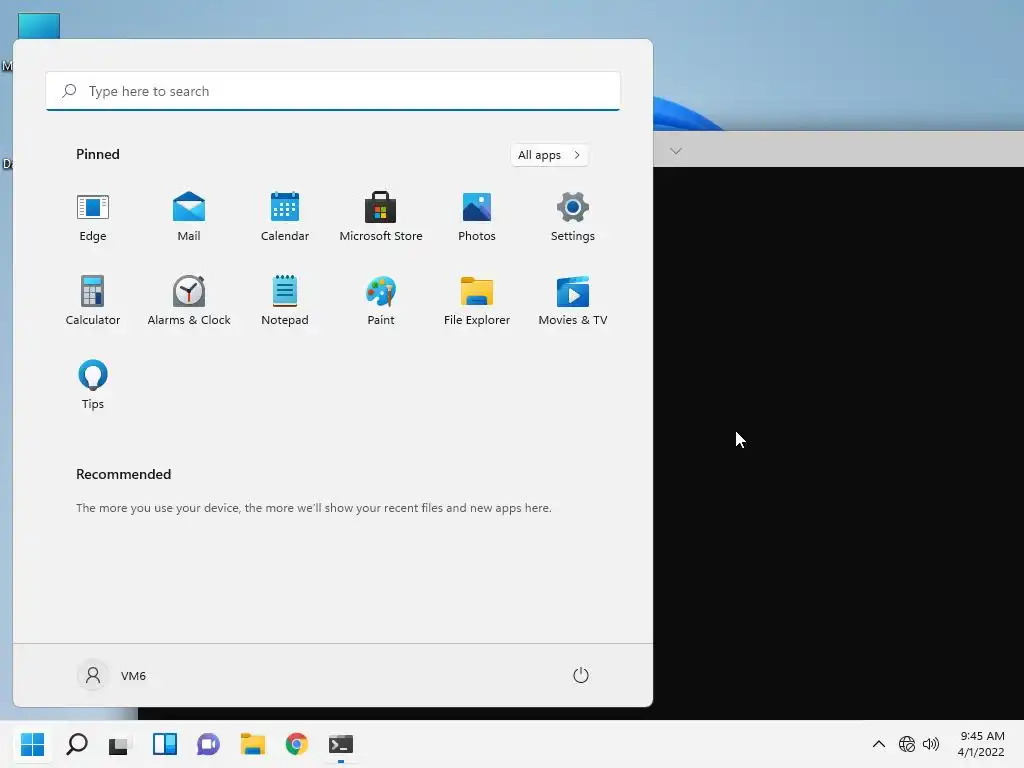The height and width of the screenshot is (768, 1024).
Task: Open network status in system tray
Action: click(x=906, y=744)
